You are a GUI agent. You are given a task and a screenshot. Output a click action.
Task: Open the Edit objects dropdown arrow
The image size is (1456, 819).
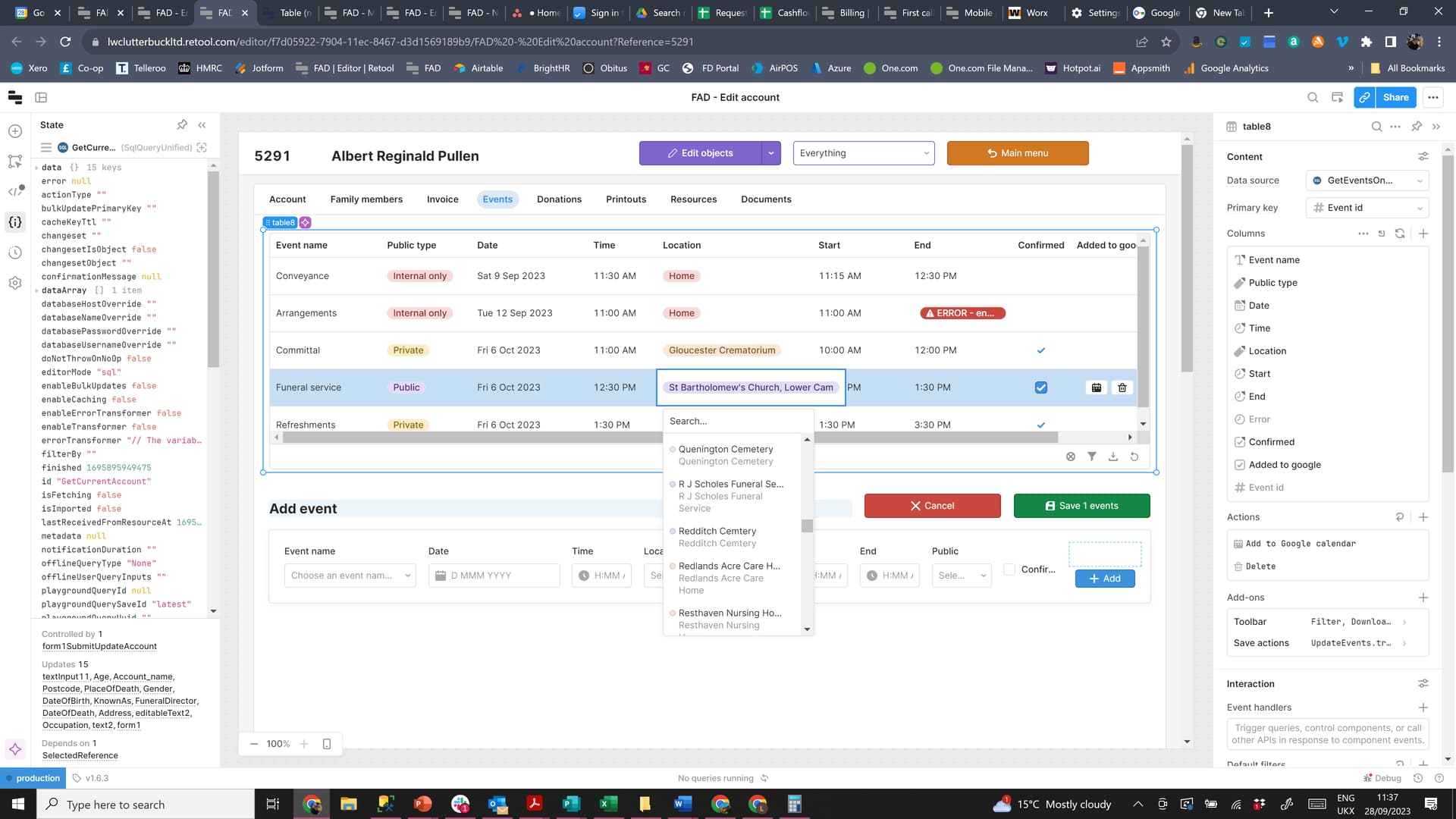771,153
